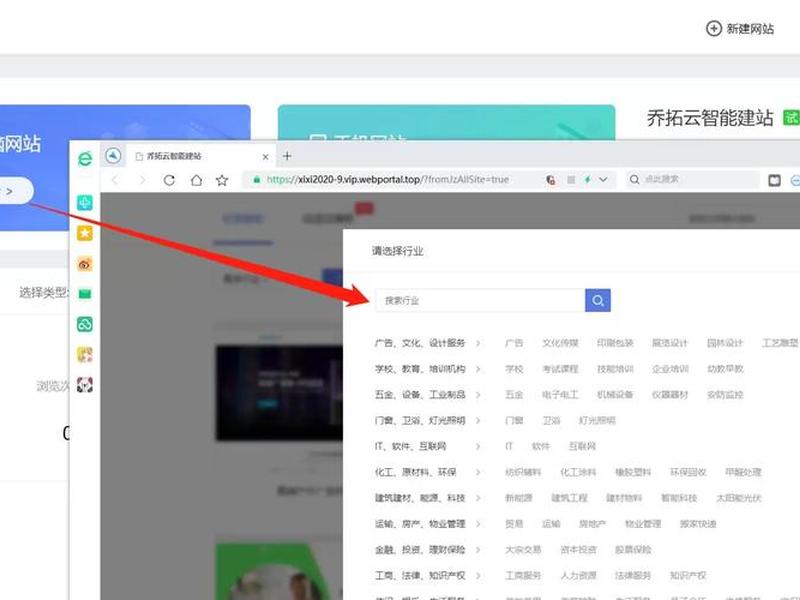Choose the 印刷包装 industry link
Viewport: 800px width, 600px height.
click(x=615, y=343)
